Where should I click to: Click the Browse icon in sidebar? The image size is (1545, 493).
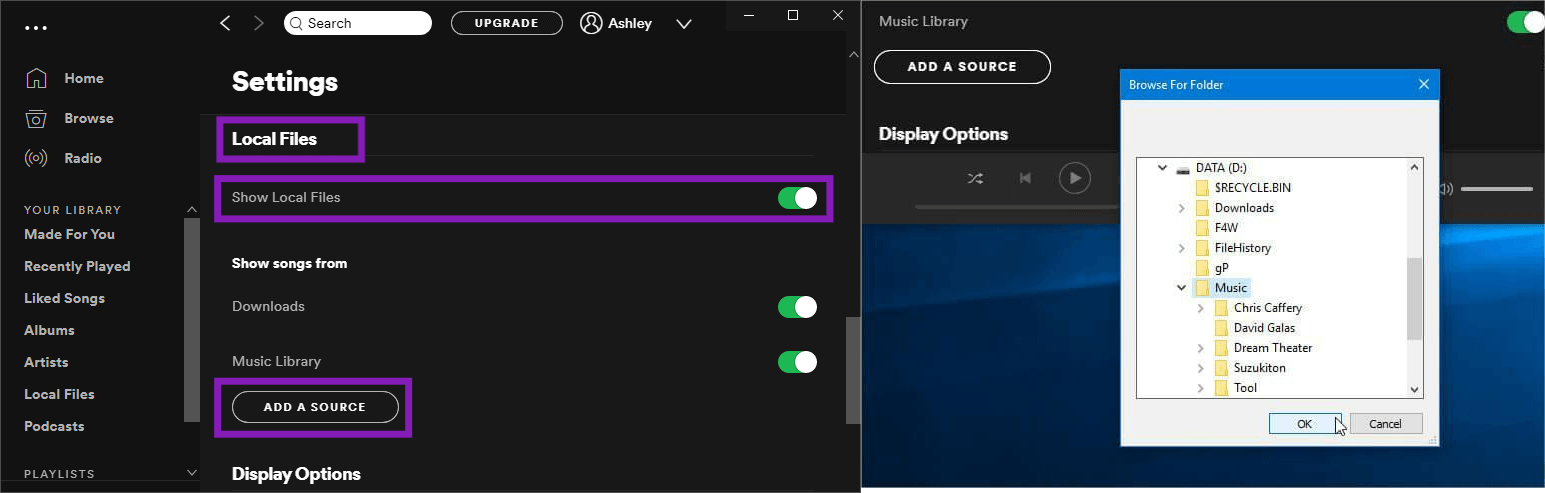[x=36, y=118]
